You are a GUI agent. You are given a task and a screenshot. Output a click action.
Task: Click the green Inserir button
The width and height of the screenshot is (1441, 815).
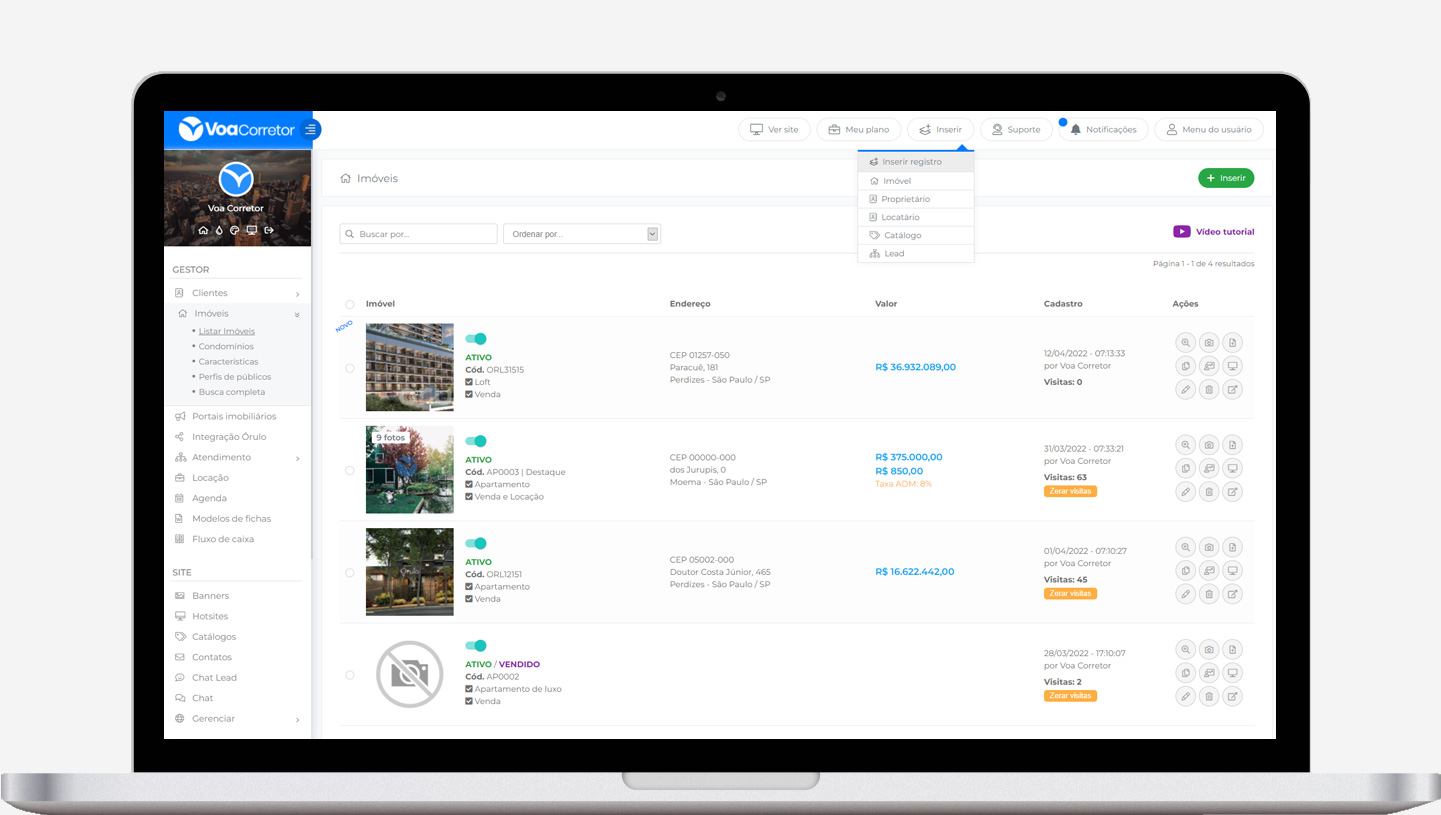tap(1225, 178)
